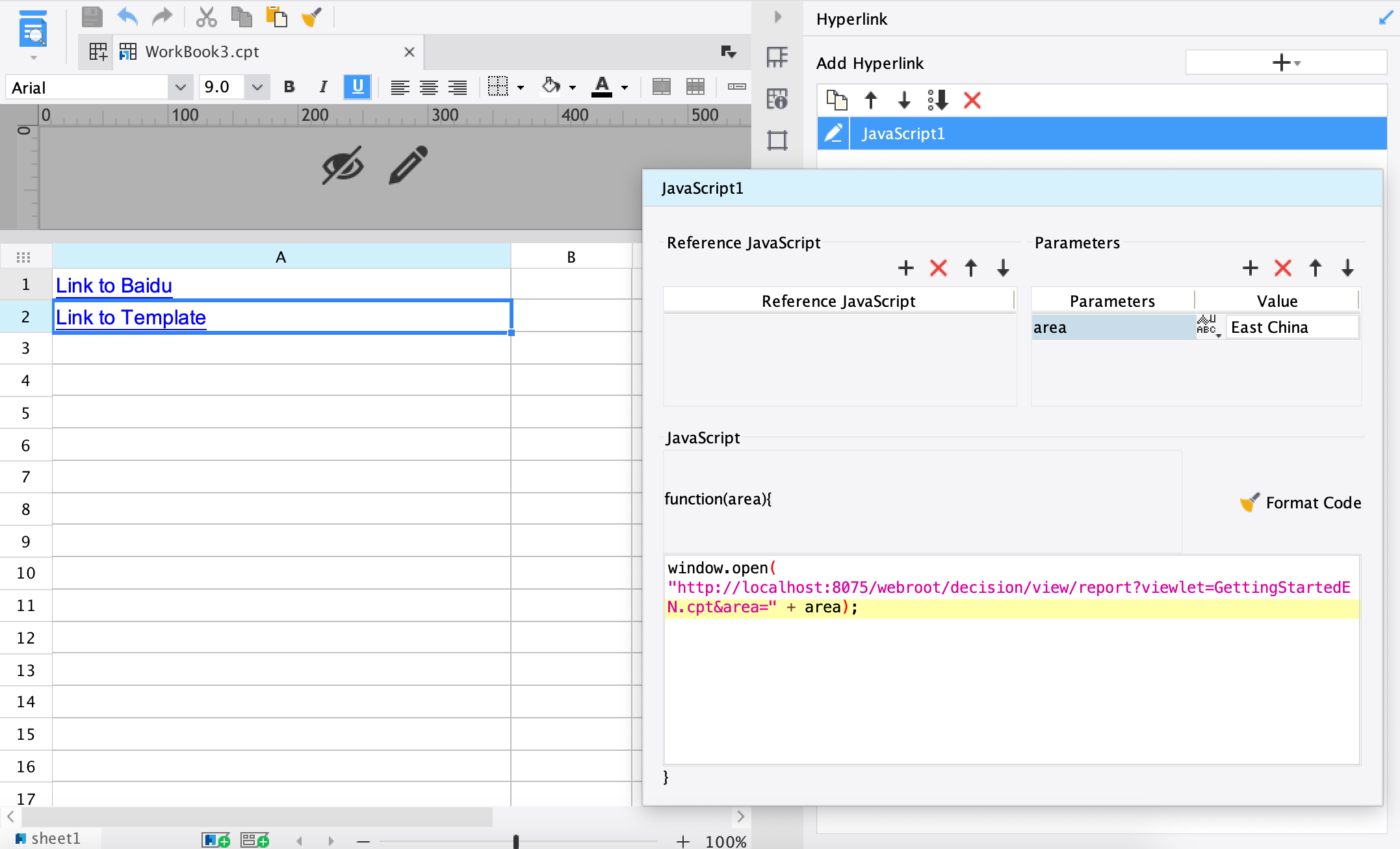Image resolution: width=1400 pixels, height=849 pixels.
Task: Select the area parameter name cell
Action: click(x=1113, y=327)
